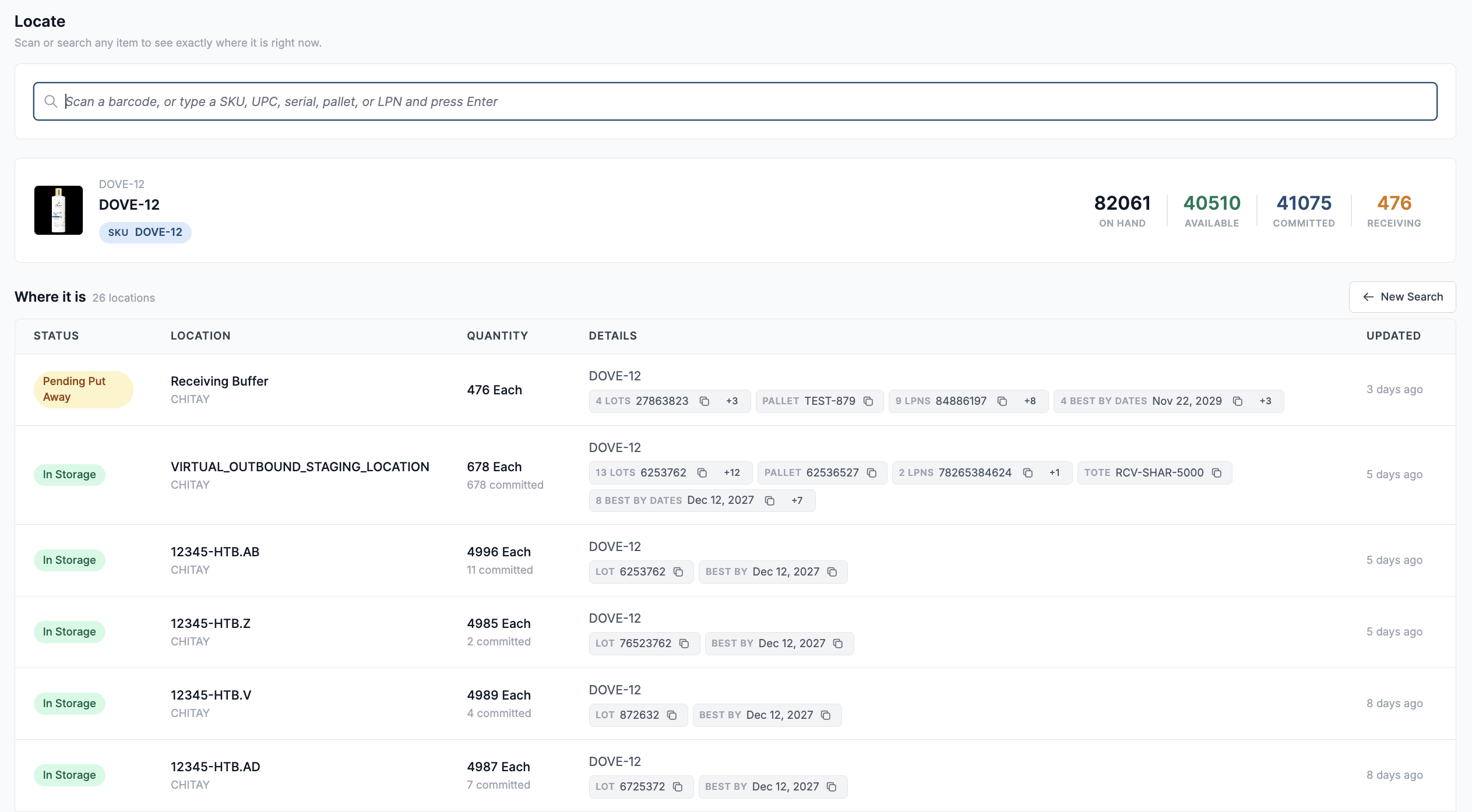Expand +3 more lots in Receiving Buffer

pos(732,401)
